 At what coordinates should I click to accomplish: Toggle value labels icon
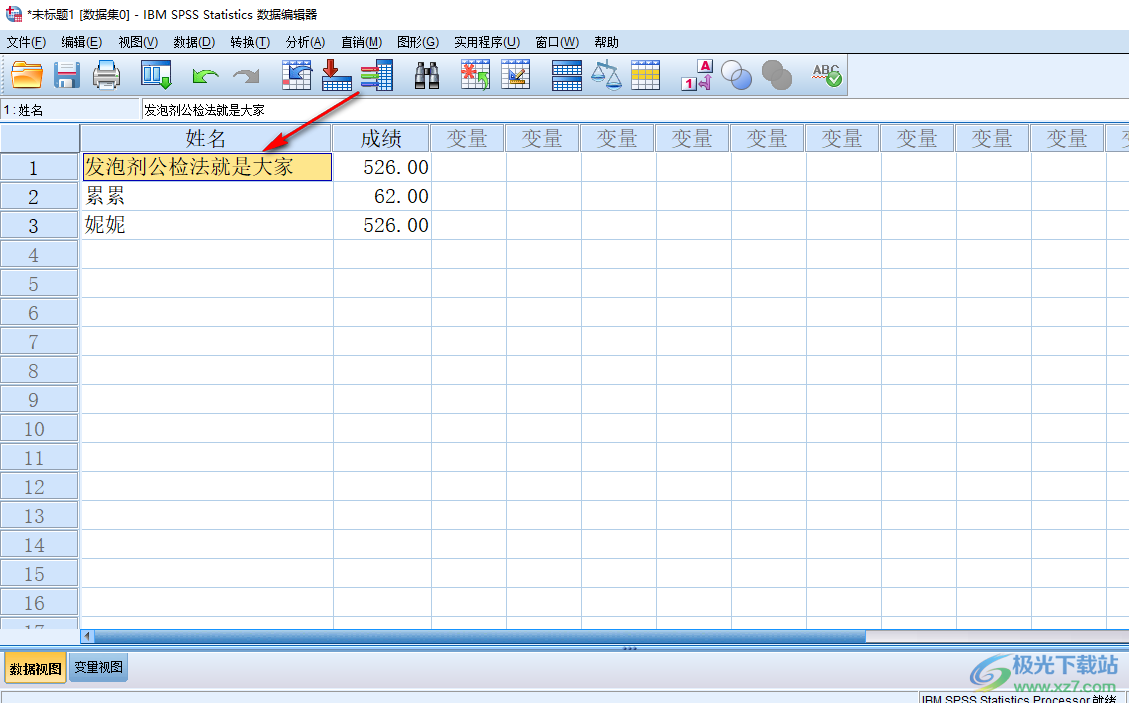(x=697, y=75)
